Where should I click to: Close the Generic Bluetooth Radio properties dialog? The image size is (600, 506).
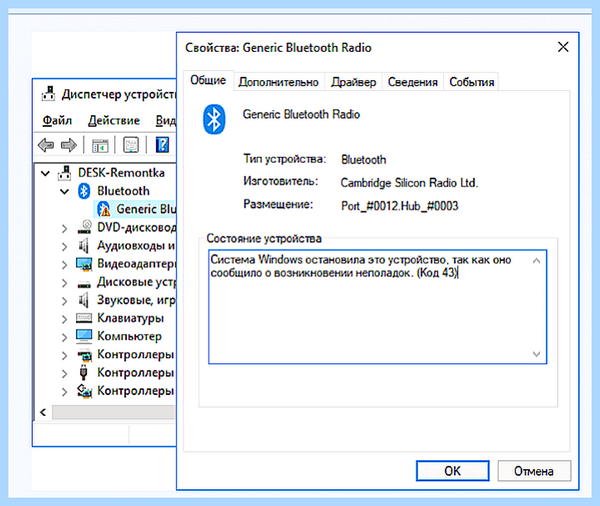click(x=563, y=47)
